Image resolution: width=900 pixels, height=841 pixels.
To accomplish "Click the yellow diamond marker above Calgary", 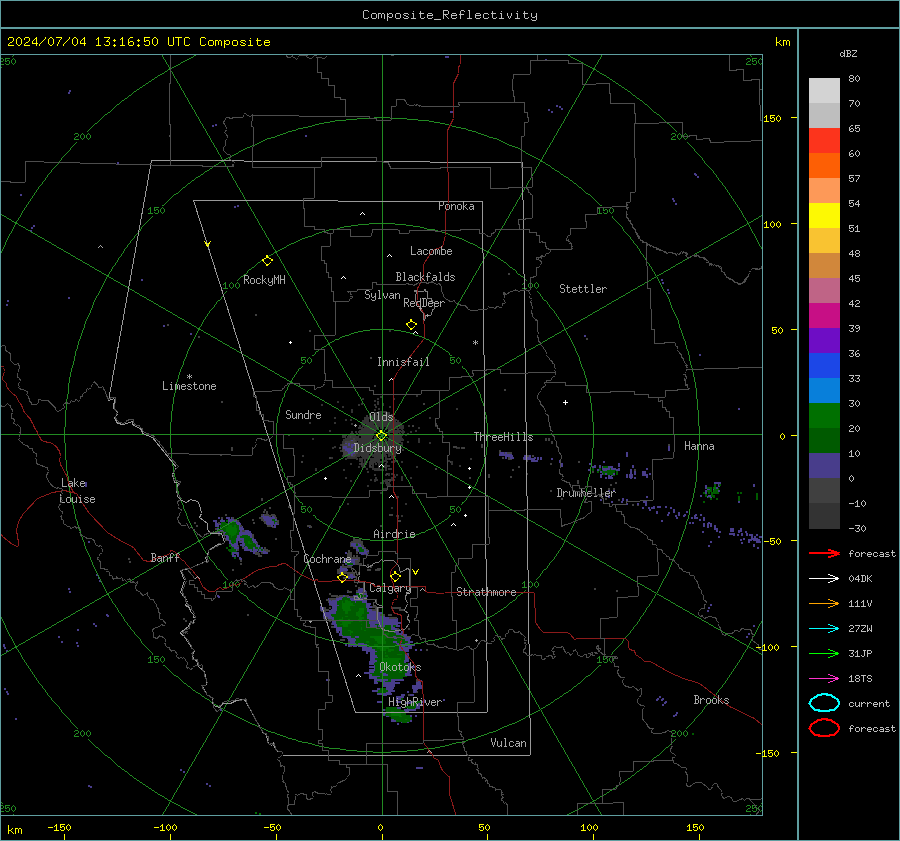I will (395, 576).
